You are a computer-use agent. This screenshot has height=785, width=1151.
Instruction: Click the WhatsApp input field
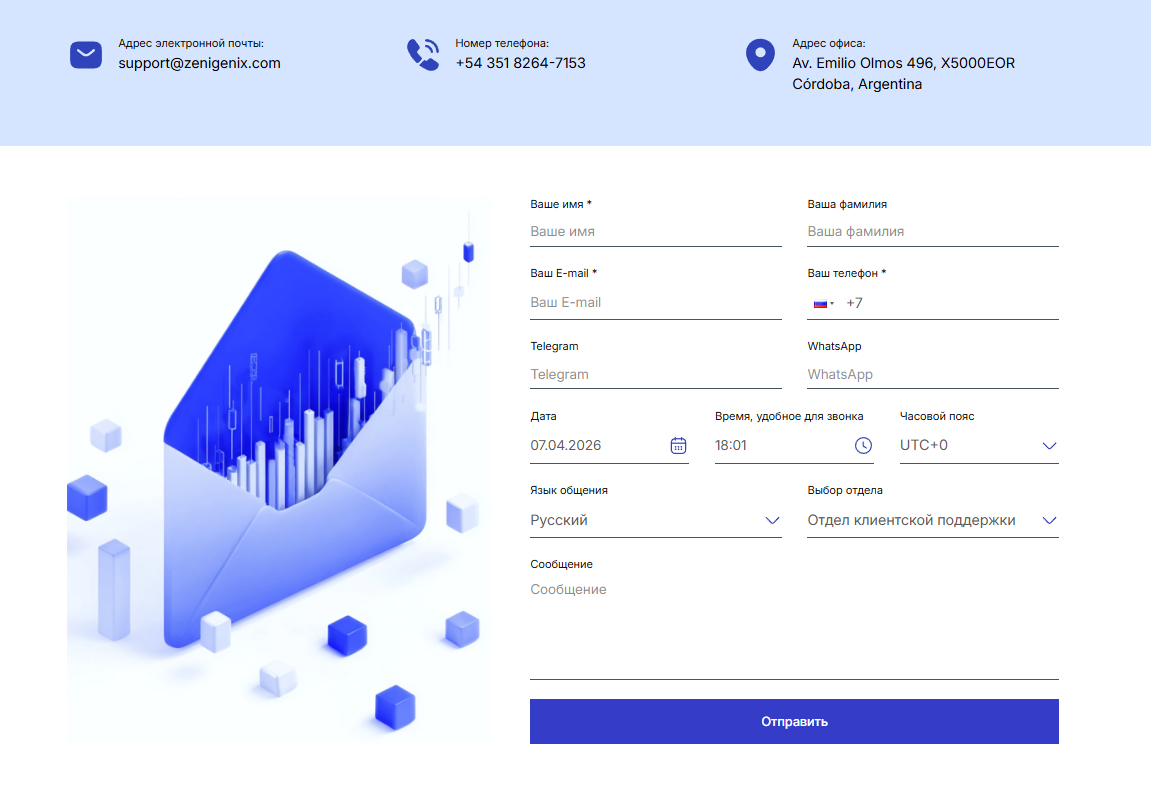(x=932, y=375)
